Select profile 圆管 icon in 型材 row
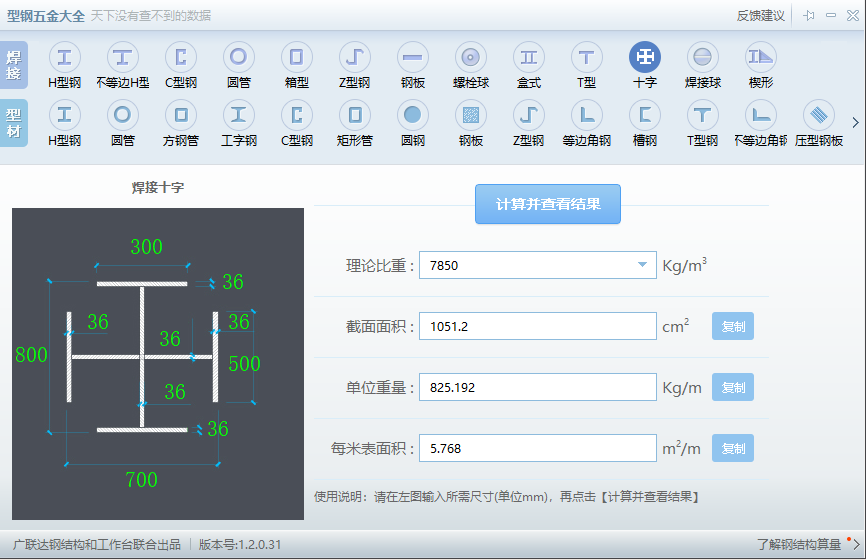Image resolution: width=866 pixels, height=560 pixels. pyautogui.click(x=123, y=115)
